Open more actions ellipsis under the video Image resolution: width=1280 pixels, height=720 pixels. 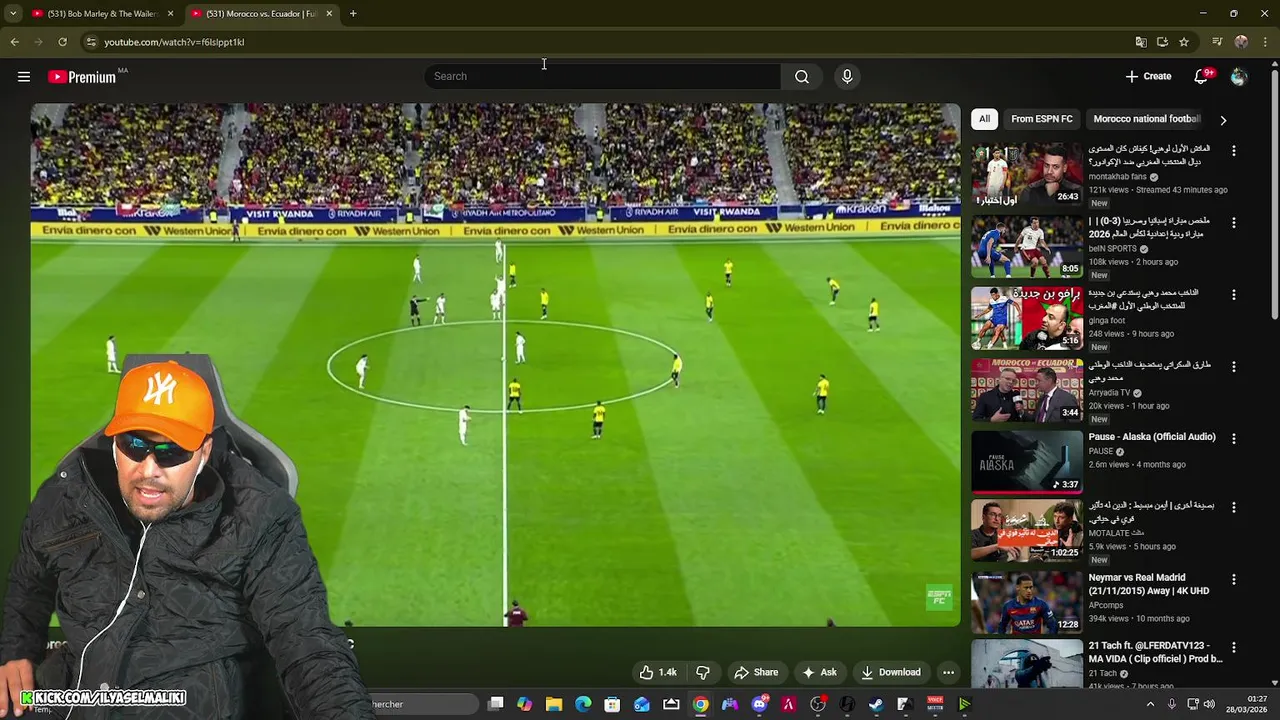click(x=948, y=672)
